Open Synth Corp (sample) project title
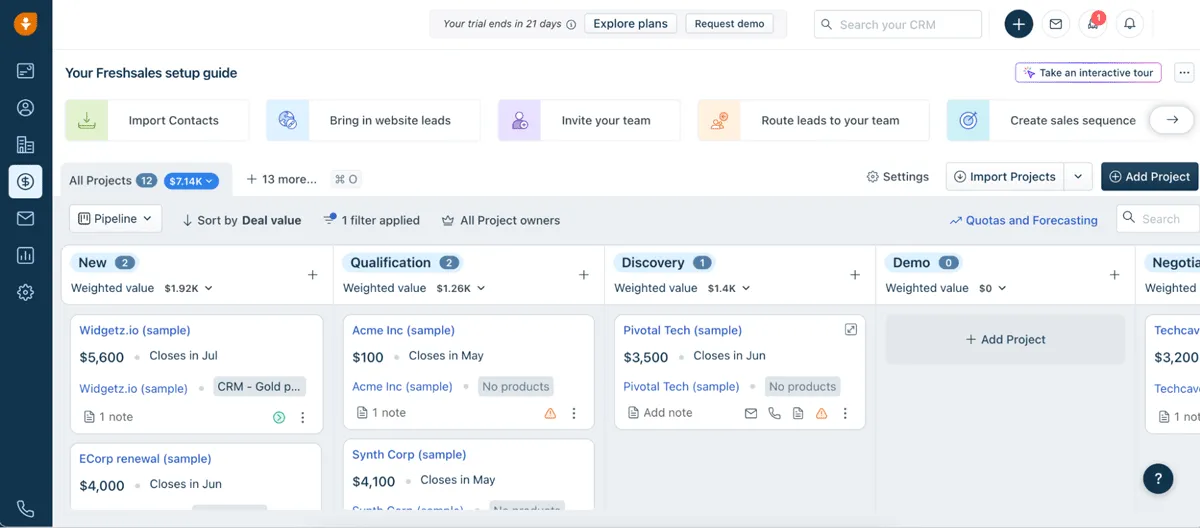1200x528 pixels. click(409, 454)
